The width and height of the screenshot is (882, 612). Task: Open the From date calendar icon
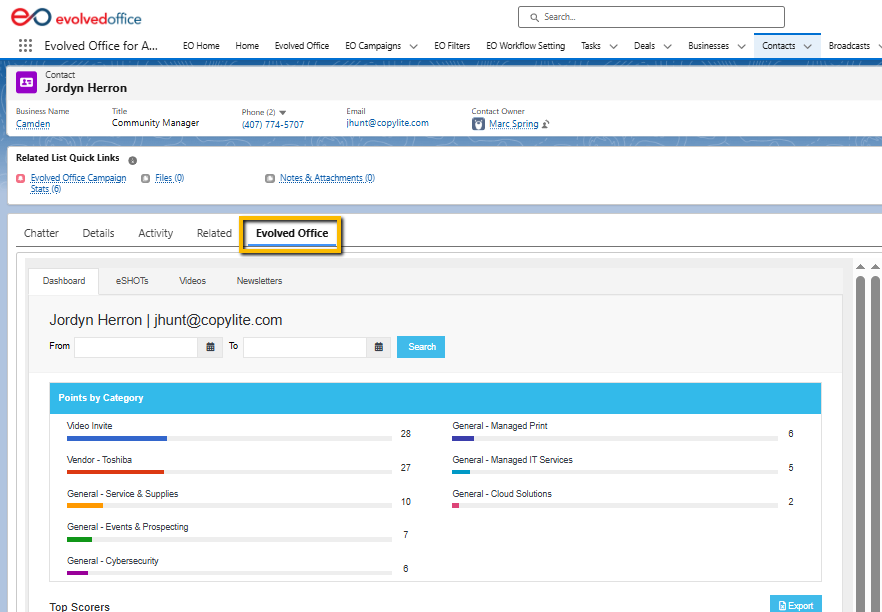[x=210, y=347]
